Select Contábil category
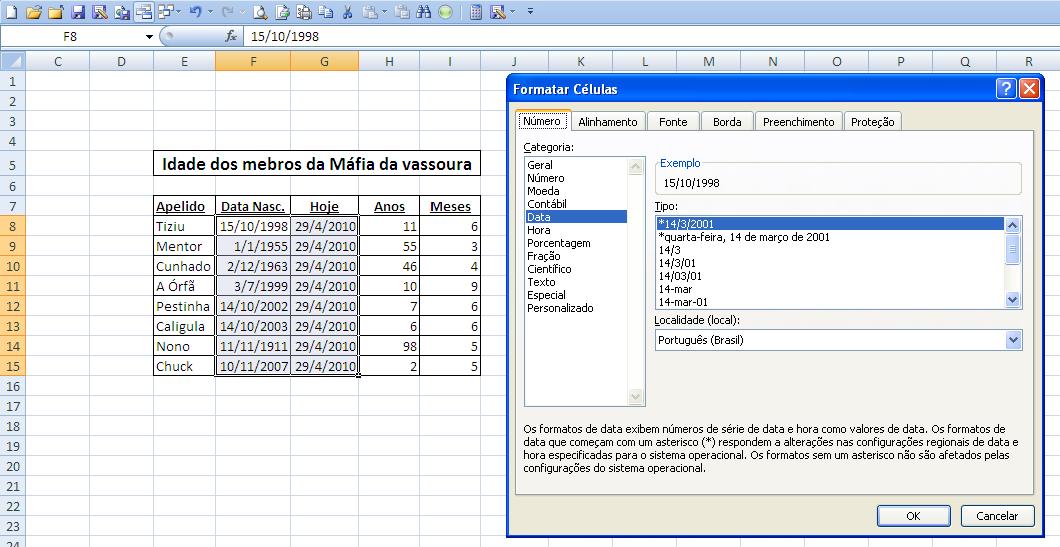 coord(575,204)
